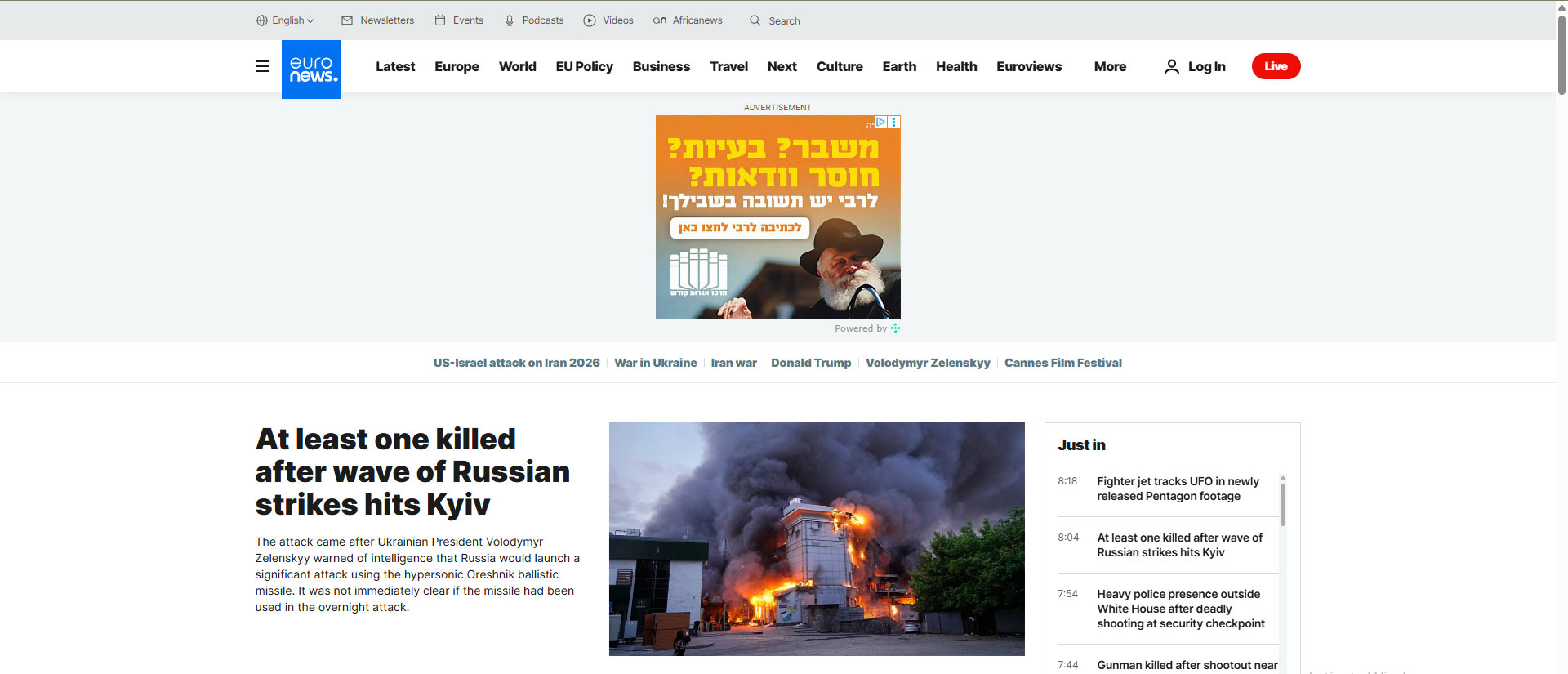Screen dimensions: 1568x674
Task: Open Podcasts microphone icon
Action: [x=510, y=20]
